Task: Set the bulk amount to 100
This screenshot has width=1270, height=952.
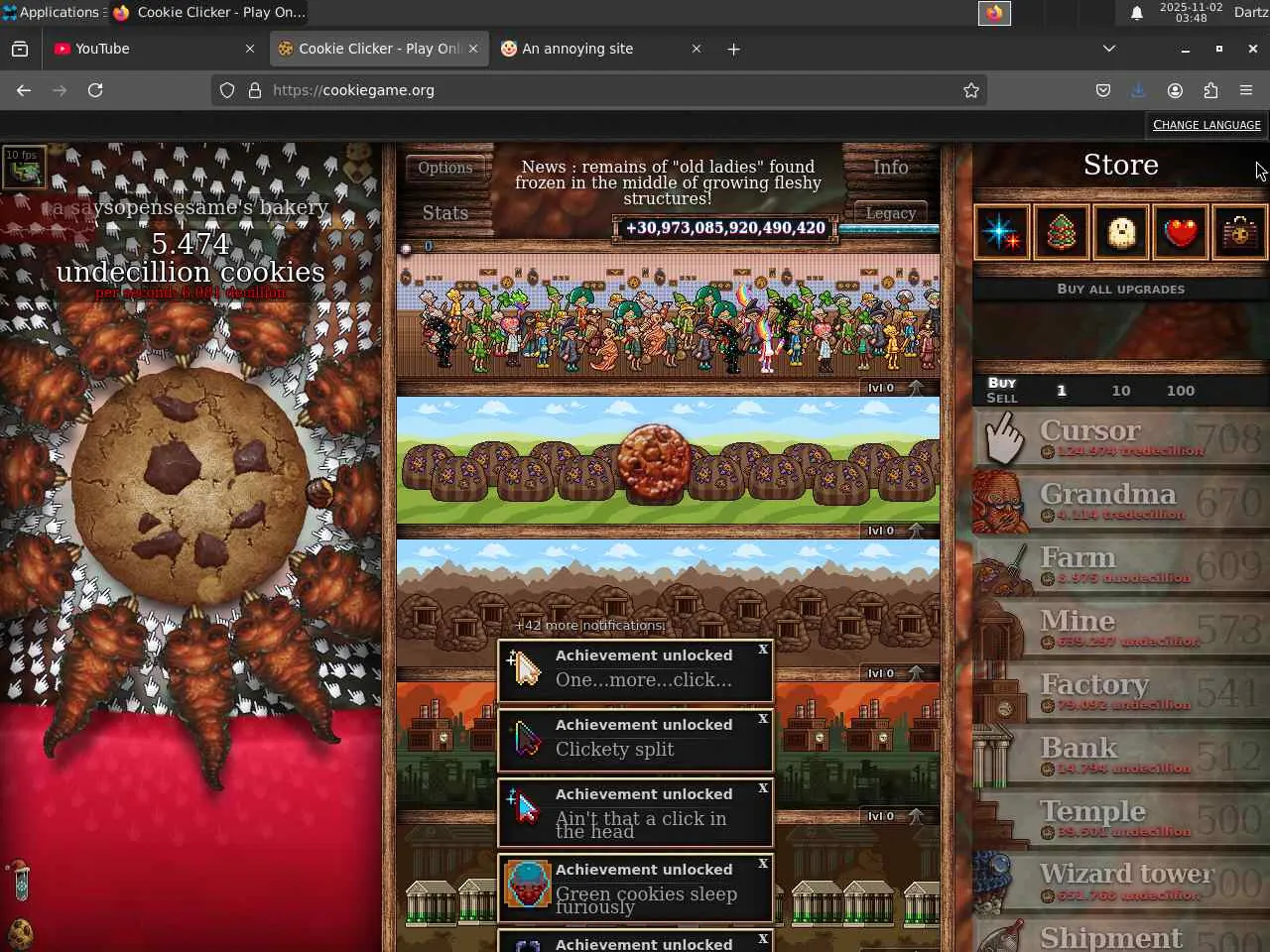Action: (x=1181, y=391)
